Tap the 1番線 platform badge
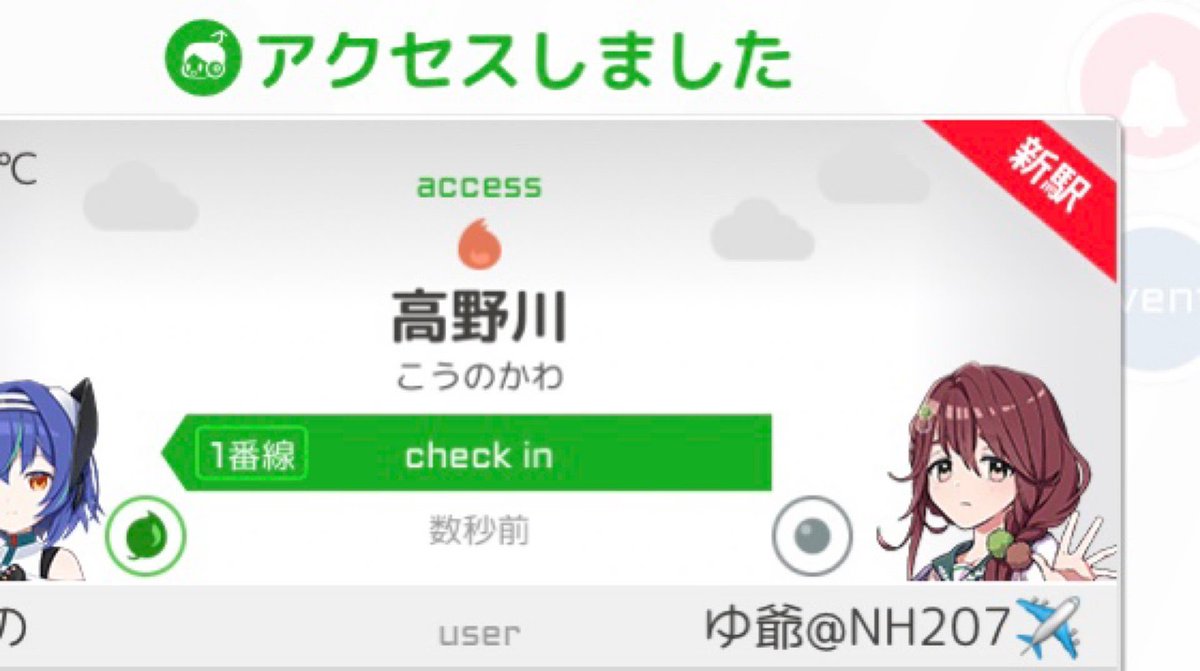 [x=252, y=455]
